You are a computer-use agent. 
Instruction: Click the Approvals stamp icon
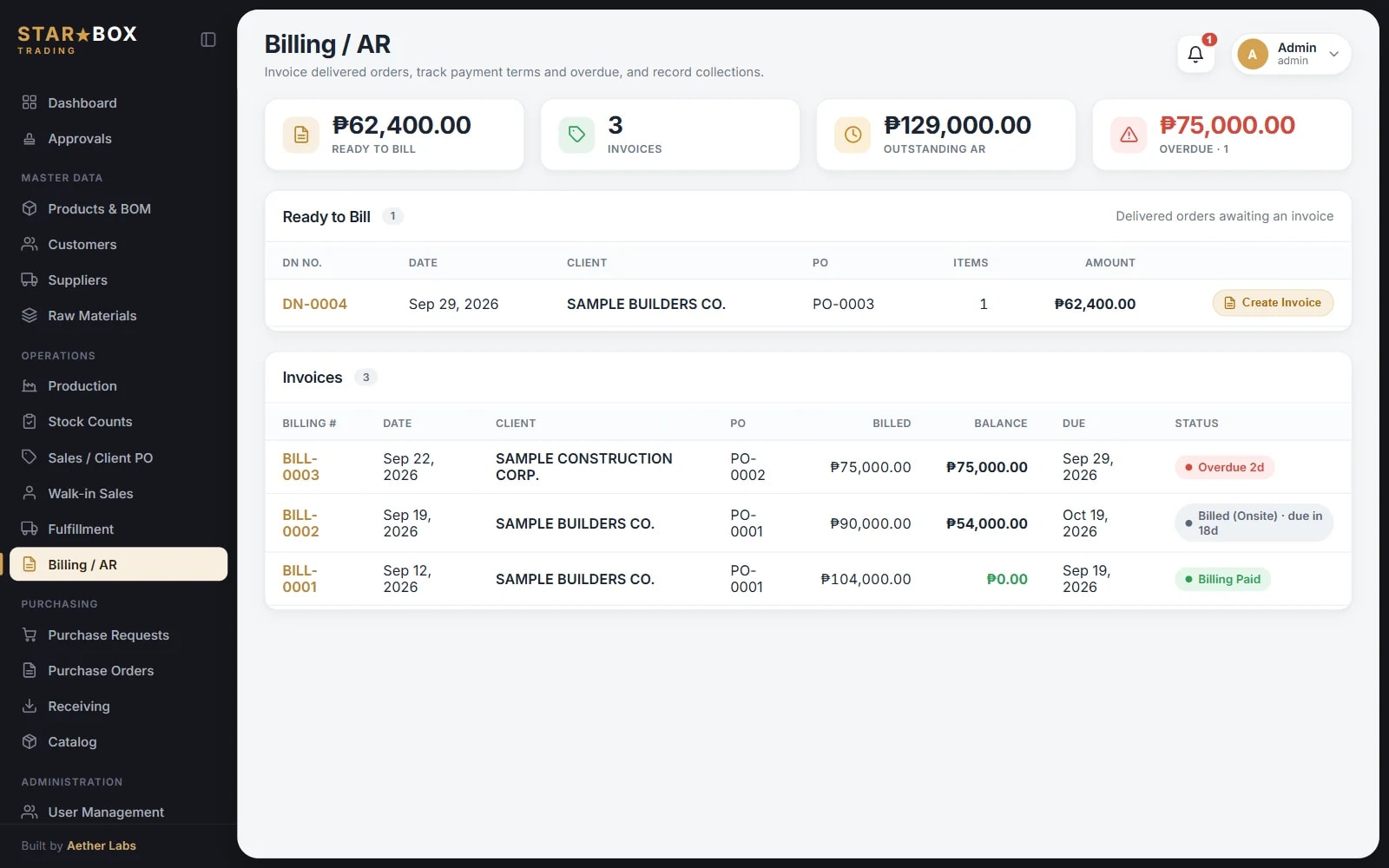click(x=30, y=138)
